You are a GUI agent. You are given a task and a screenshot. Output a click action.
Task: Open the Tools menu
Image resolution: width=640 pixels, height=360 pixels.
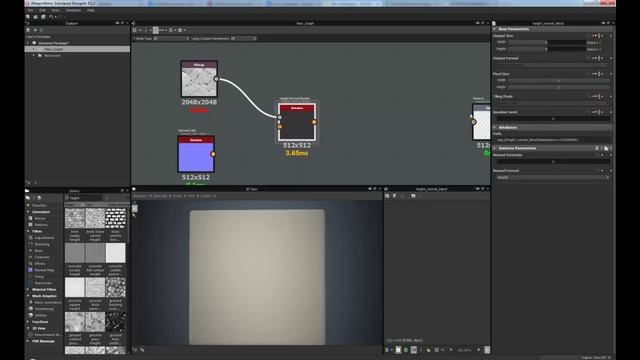[x=56, y=10]
